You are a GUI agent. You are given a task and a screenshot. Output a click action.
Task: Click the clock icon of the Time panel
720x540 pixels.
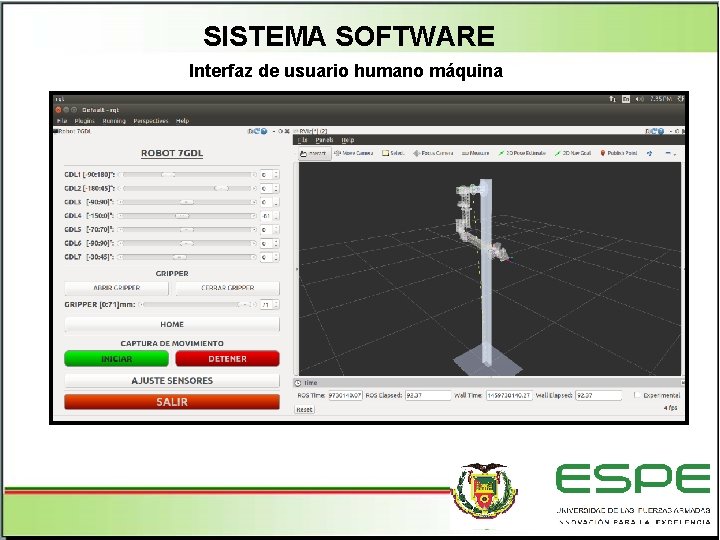298,383
